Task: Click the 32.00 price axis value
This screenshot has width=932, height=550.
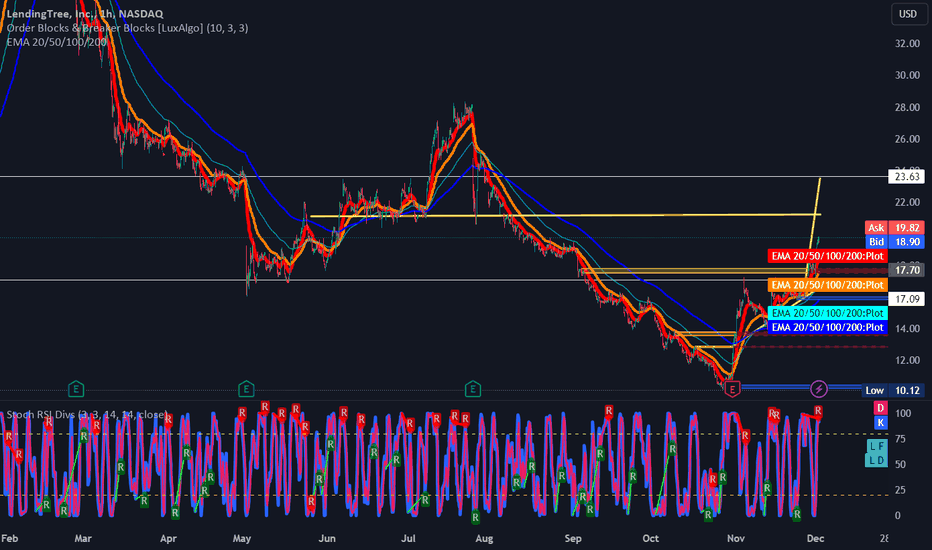Action: click(907, 43)
